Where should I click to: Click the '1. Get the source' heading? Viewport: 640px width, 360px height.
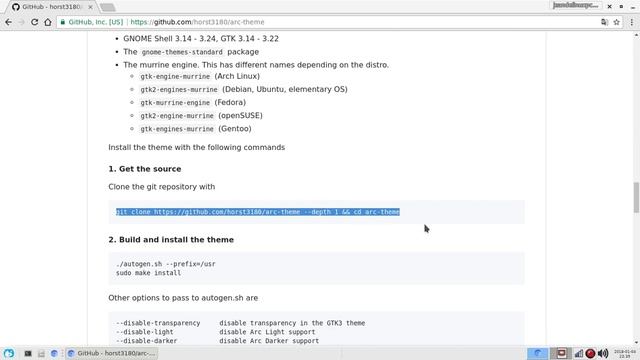[144, 169]
